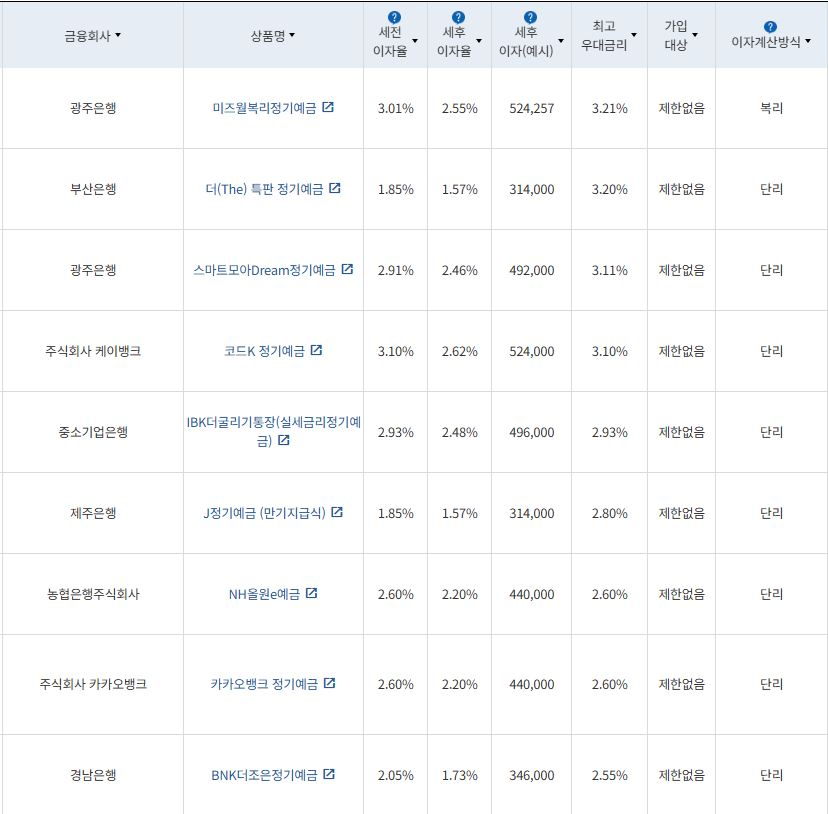
Task: Click external link icon beside 더(The) 특판 정기예금
Action: (335, 188)
